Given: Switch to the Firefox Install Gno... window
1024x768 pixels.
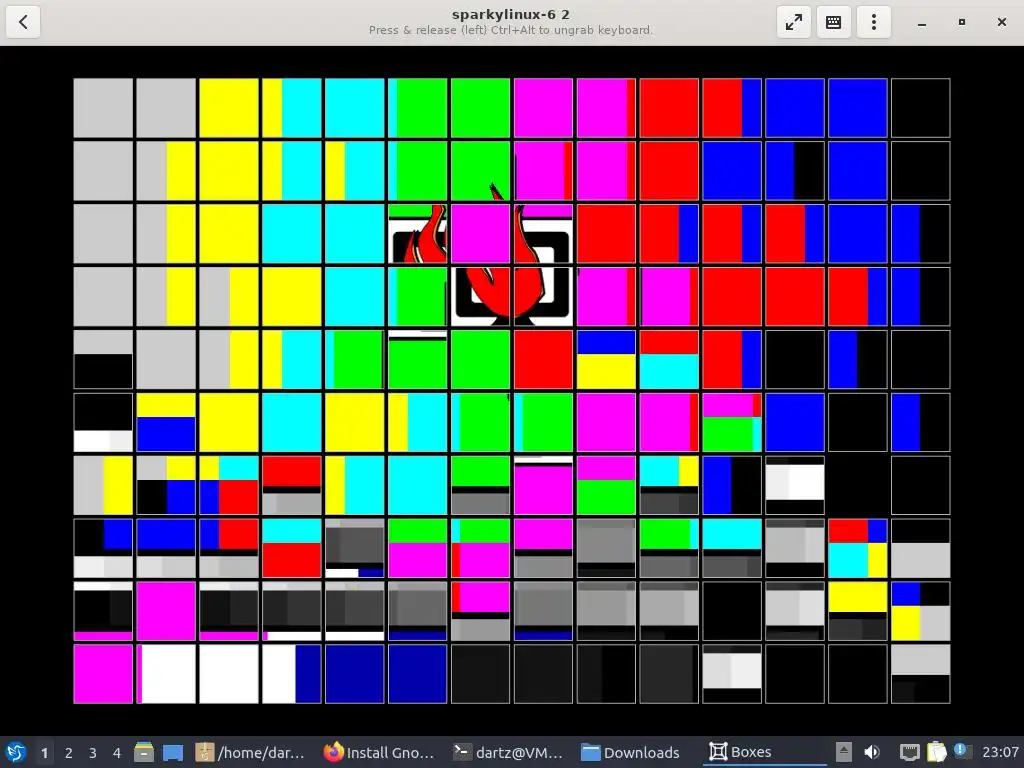Looking at the screenshot, I should 379,752.
